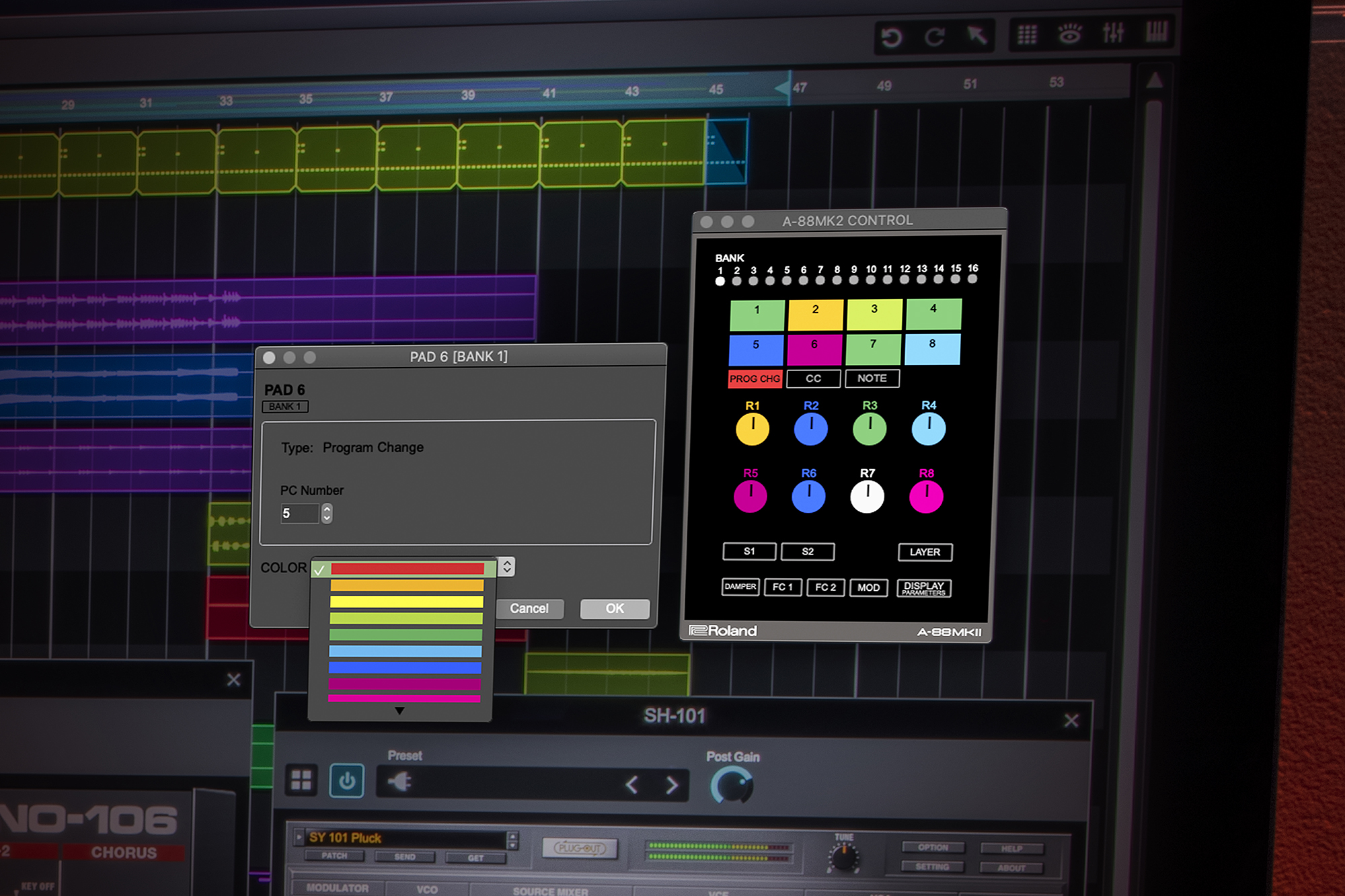
Task: Click the undo icon in top toolbar
Action: (x=892, y=37)
